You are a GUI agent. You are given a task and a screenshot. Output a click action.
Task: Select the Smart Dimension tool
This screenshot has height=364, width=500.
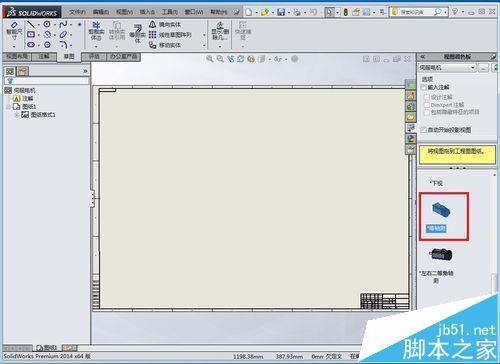[x=14, y=32]
